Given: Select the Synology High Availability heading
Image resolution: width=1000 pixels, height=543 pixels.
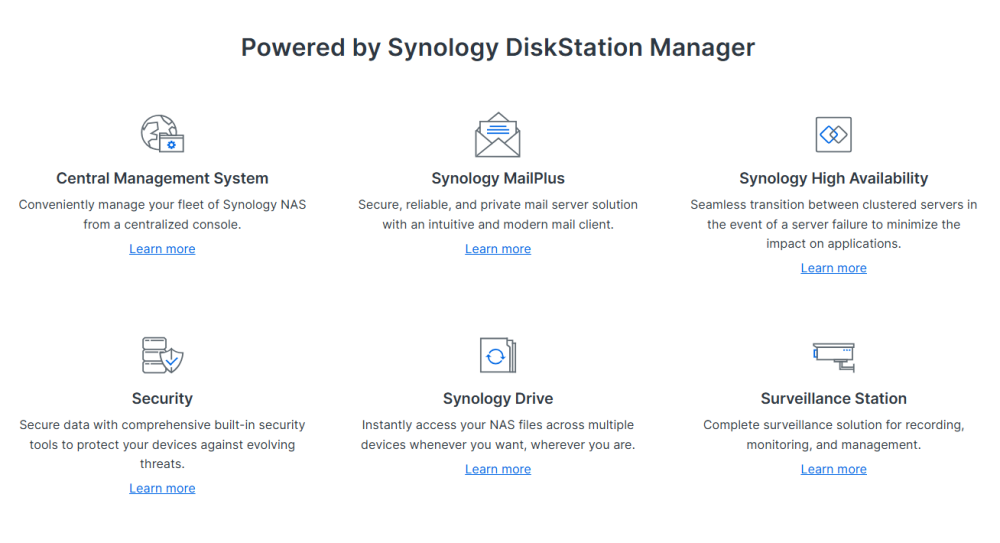Looking at the screenshot, I should tap(834, 178).
